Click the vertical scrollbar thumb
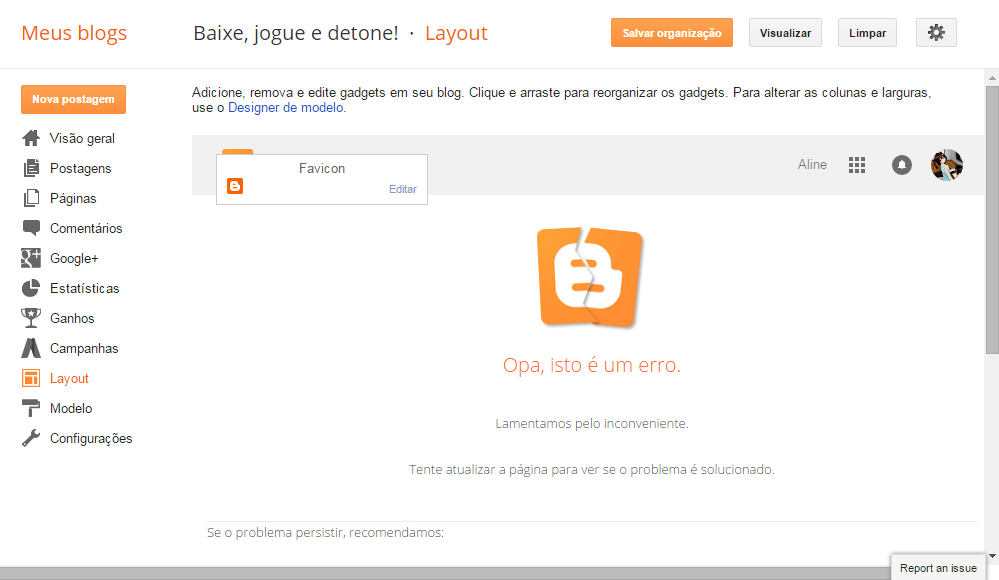 (x=992, y=220)
